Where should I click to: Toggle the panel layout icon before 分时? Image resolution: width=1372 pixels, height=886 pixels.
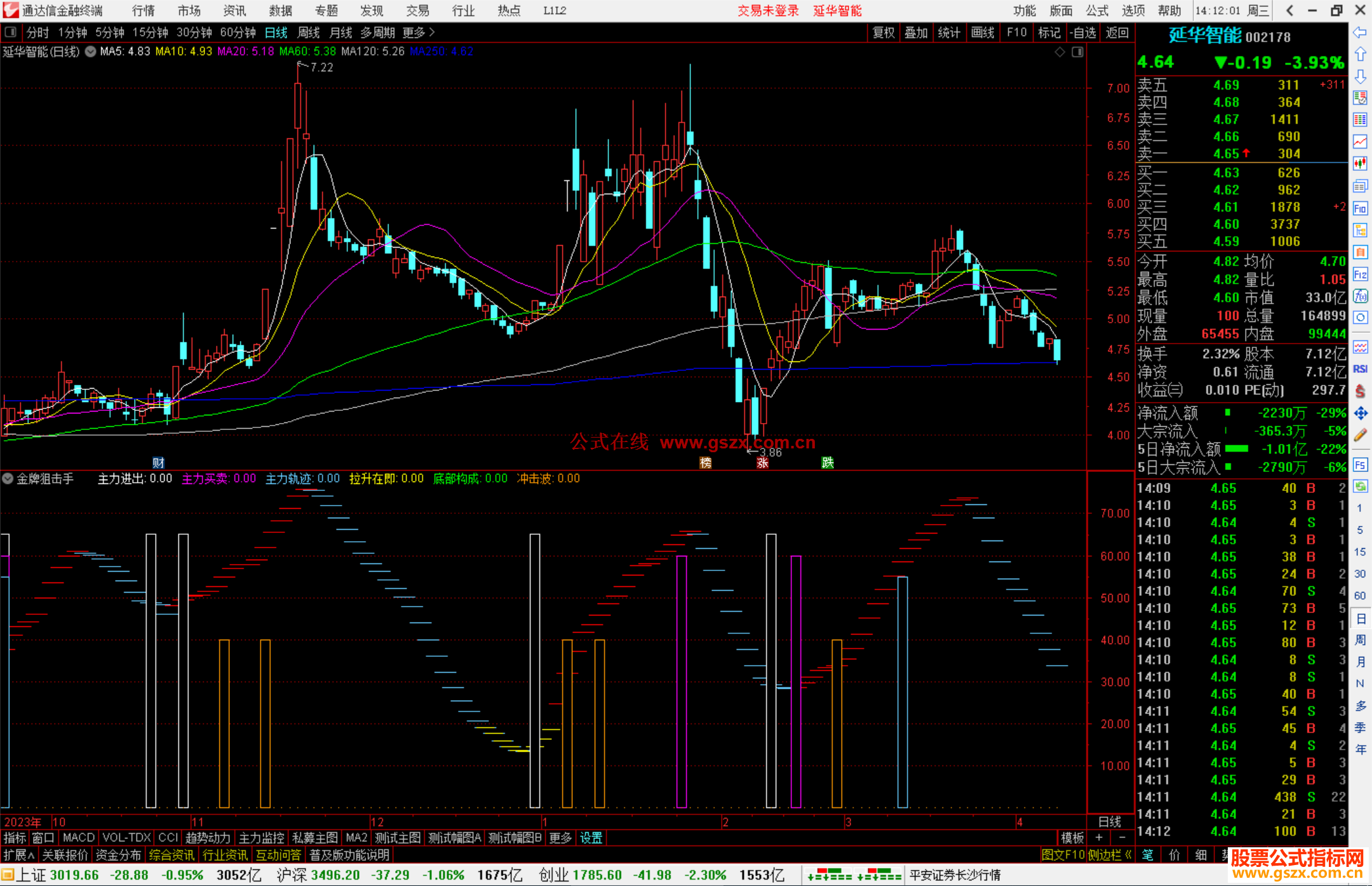(x=11, y=32)
